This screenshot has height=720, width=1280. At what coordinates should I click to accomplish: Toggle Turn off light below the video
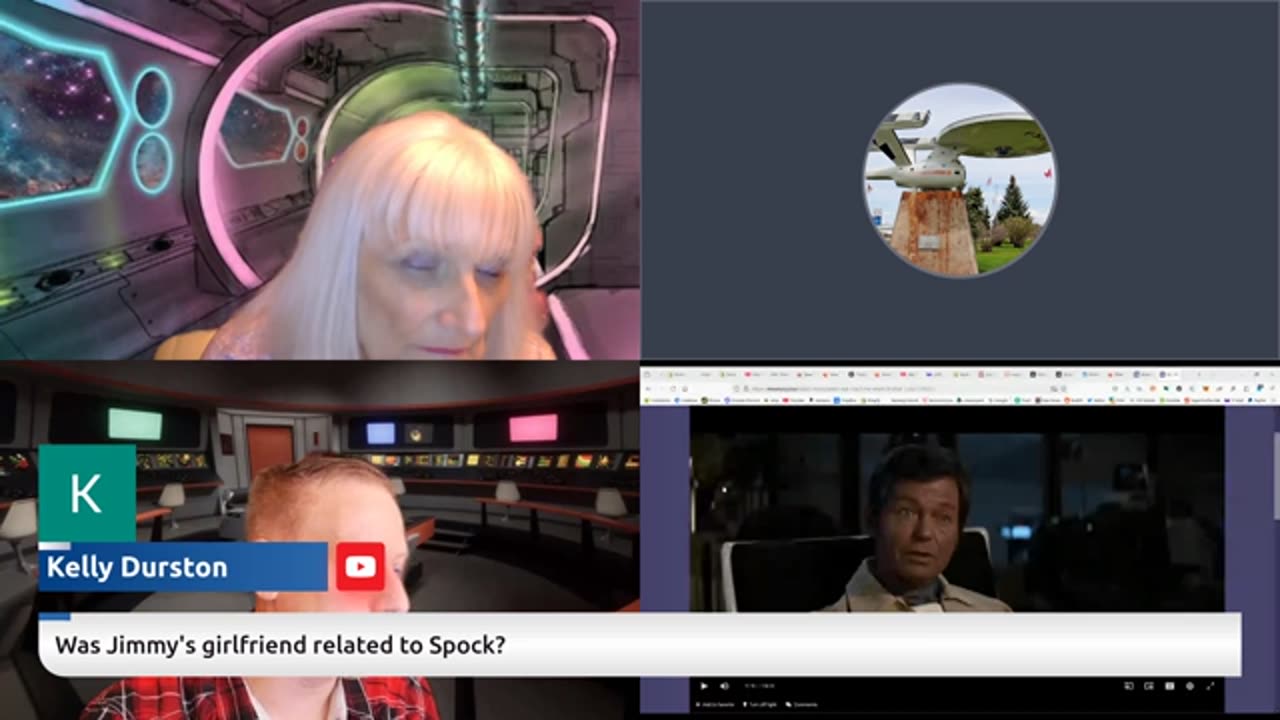pyautogui.click(x=760, y=705)
